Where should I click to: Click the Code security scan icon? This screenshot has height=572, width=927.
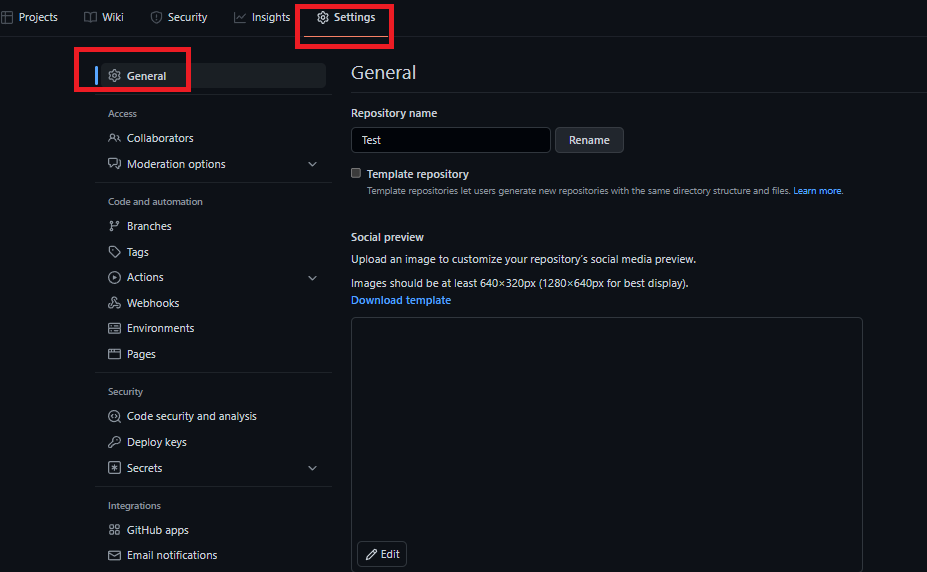click(114, 416)
